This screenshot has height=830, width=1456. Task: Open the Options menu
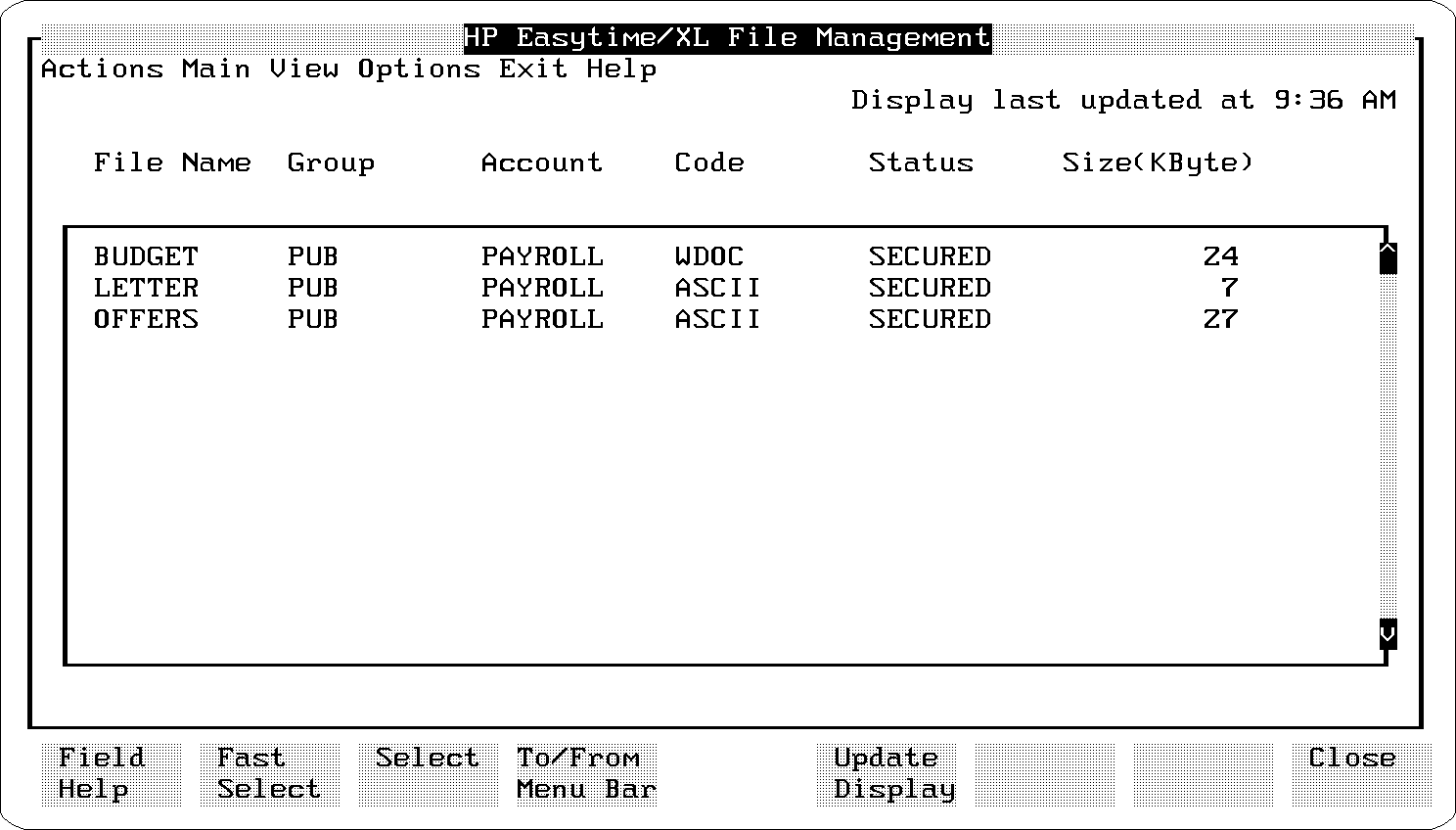(419, 69)
